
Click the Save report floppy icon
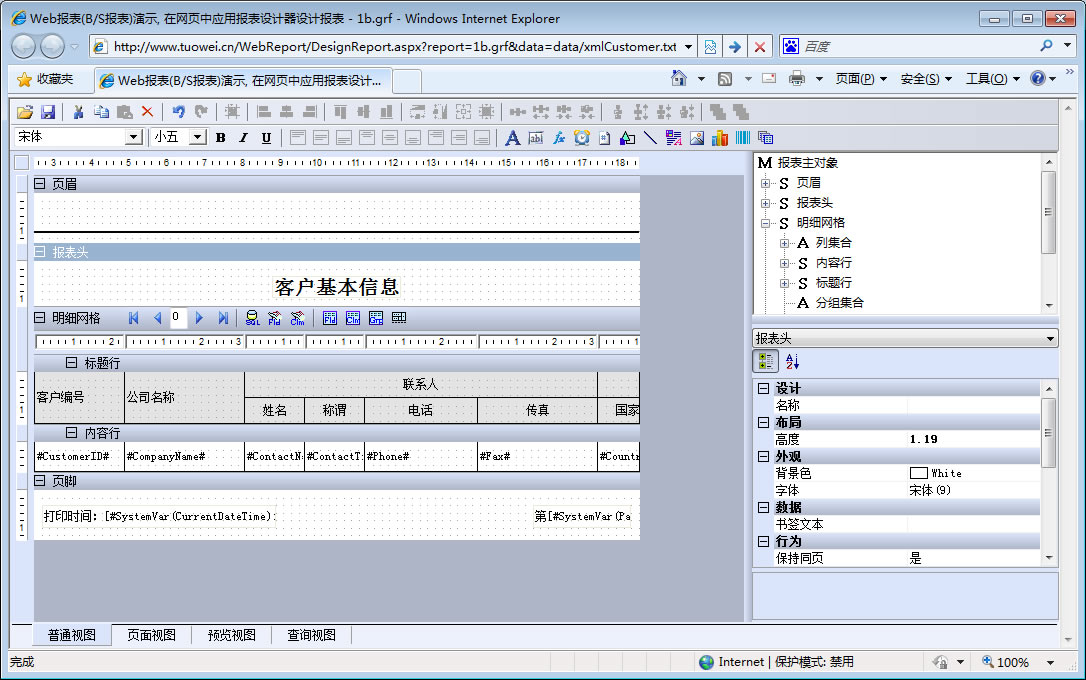[x=47, y=112]
